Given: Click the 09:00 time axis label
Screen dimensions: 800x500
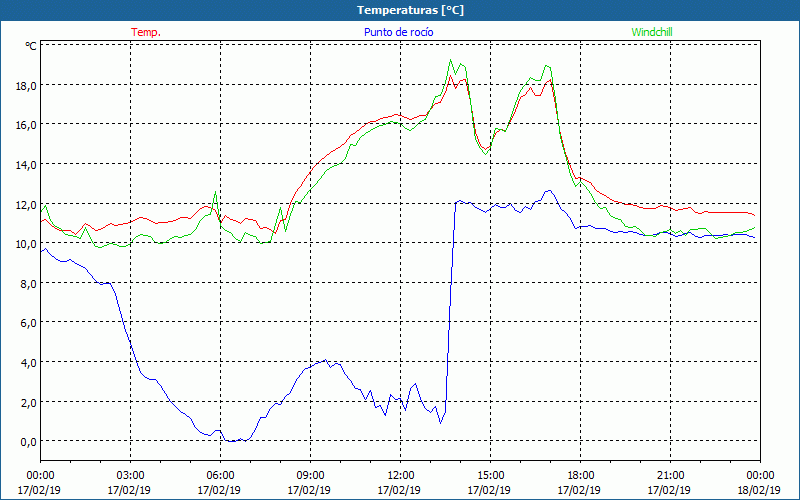Looking at the screenshot, I should (x=310, y=476).
